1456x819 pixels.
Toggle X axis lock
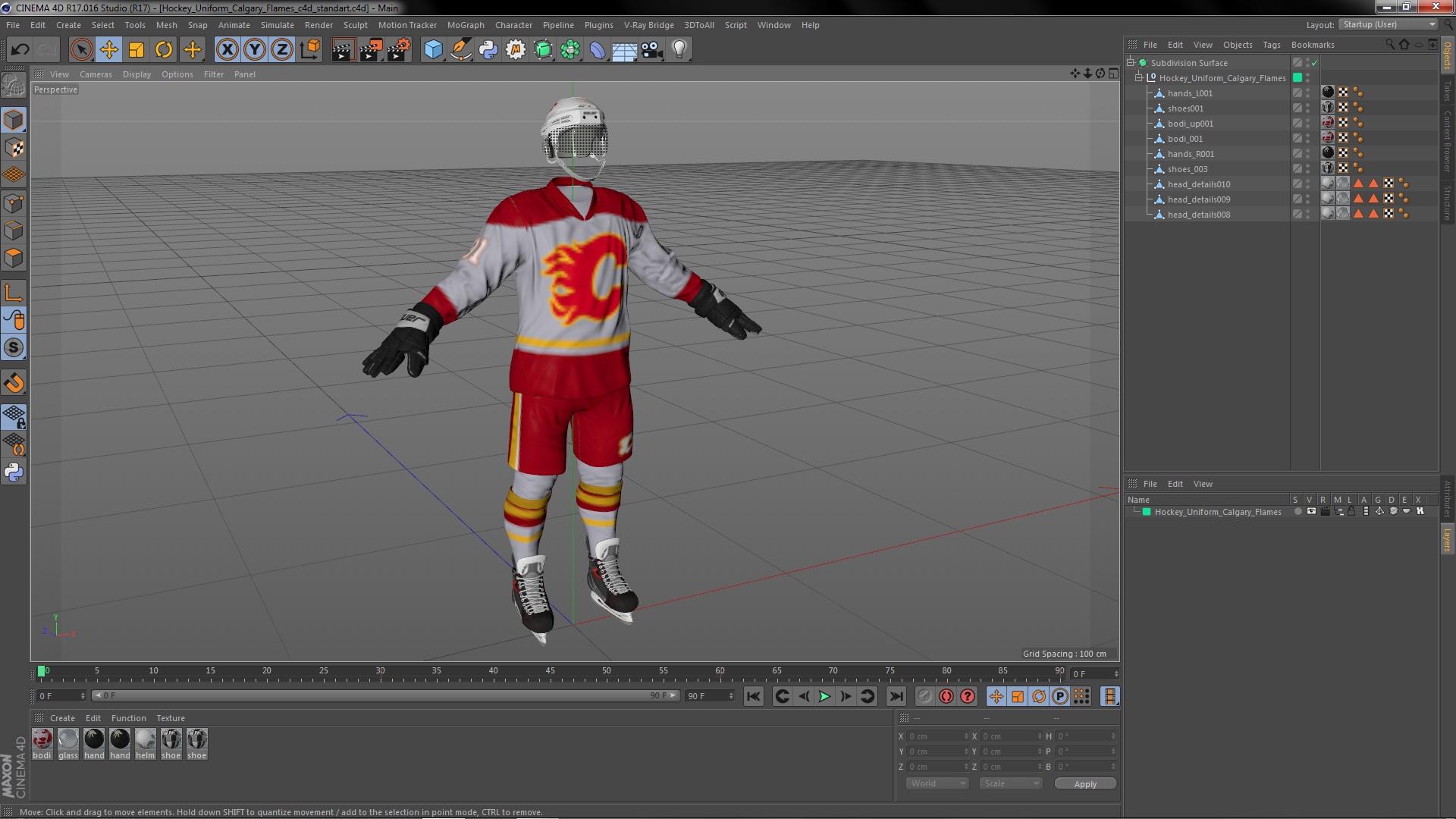coord(227,50)
